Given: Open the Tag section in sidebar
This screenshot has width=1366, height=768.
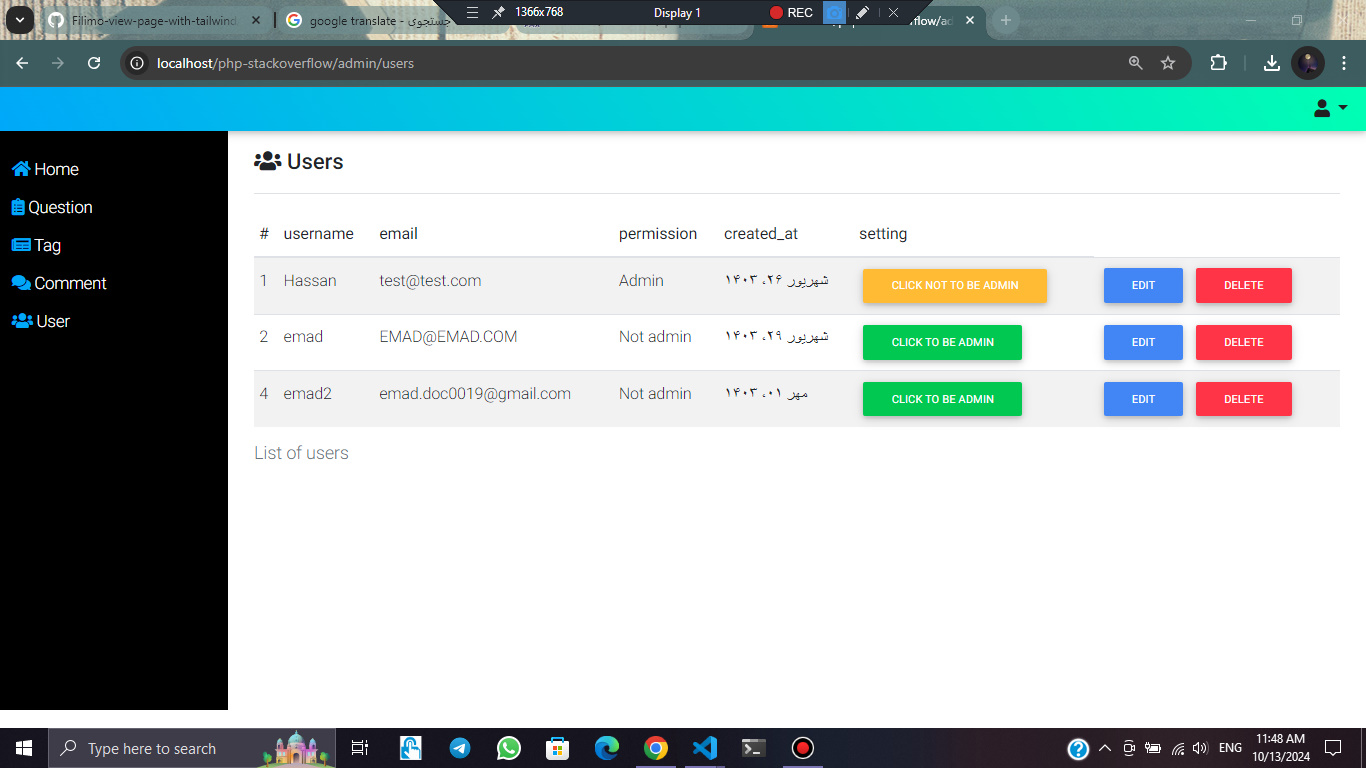Looking at the screenshot, I should click(36, 245).
